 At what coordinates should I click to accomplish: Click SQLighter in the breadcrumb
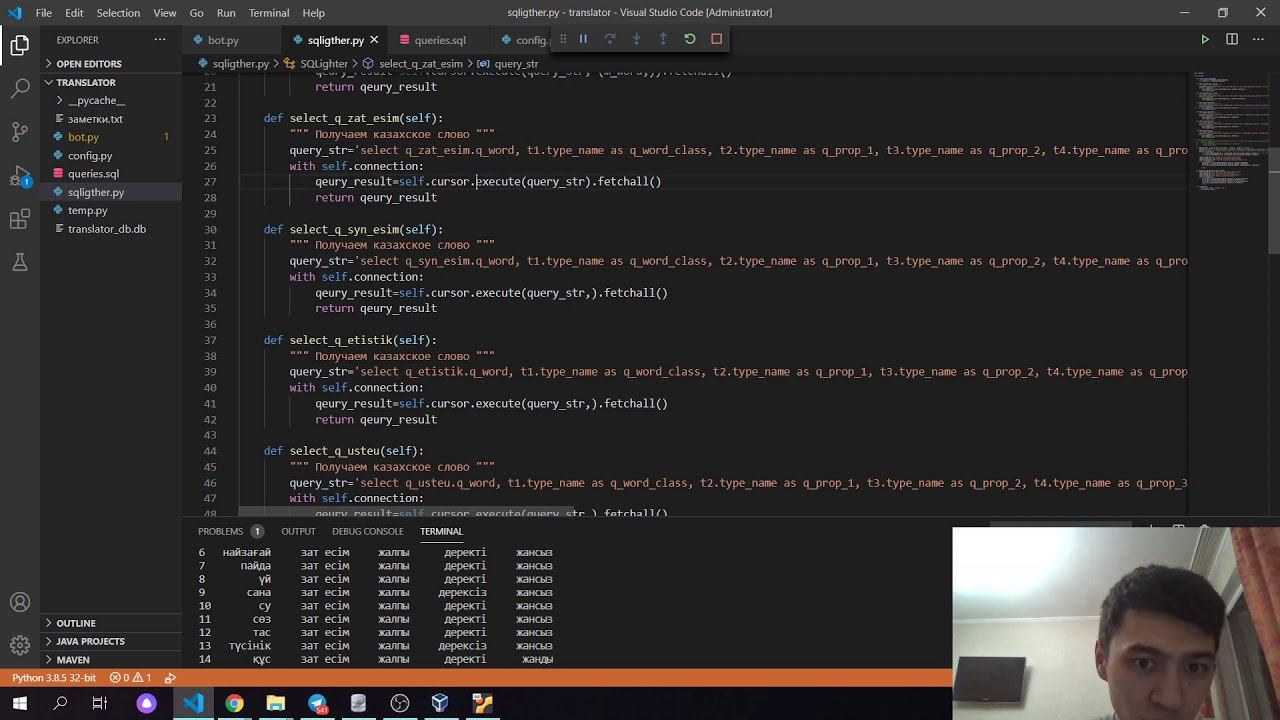[323, 64]
